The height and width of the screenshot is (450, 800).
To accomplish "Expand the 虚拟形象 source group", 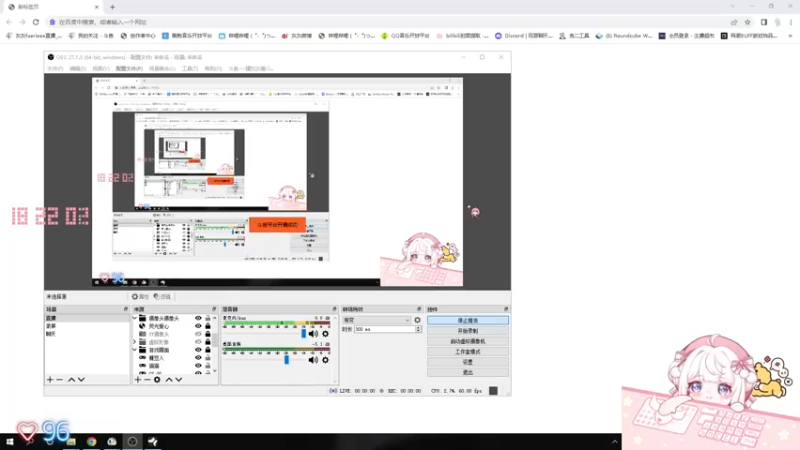I will point(135,342).
